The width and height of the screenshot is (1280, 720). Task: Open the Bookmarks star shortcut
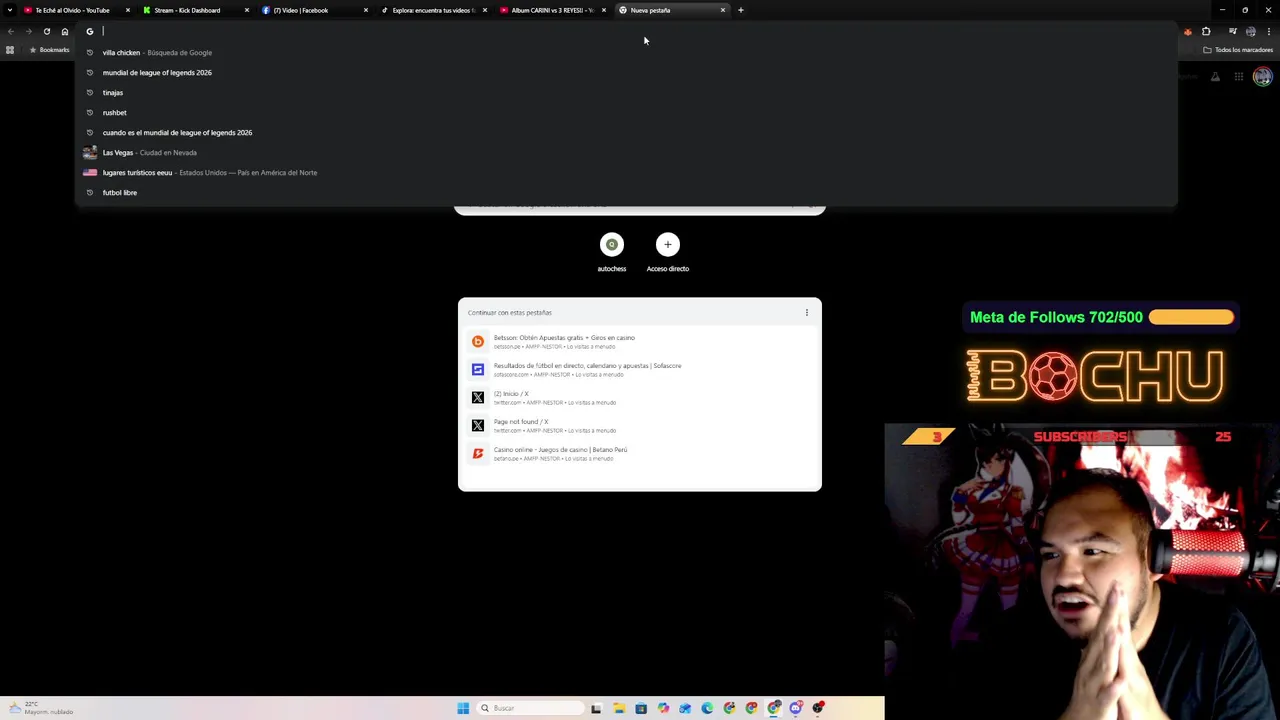tap(49, 50)
